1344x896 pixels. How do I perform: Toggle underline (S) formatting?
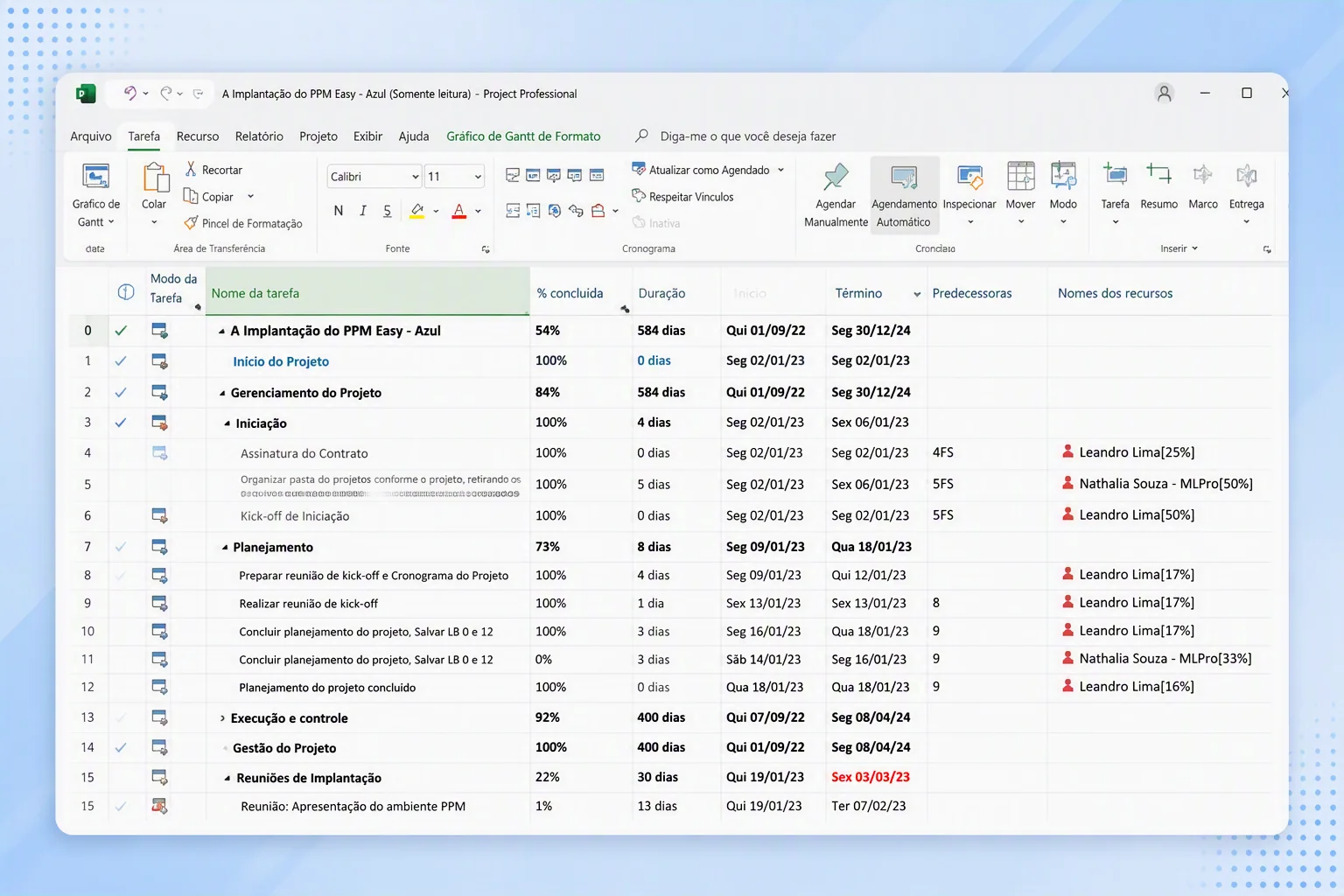[x=388, y=211]
